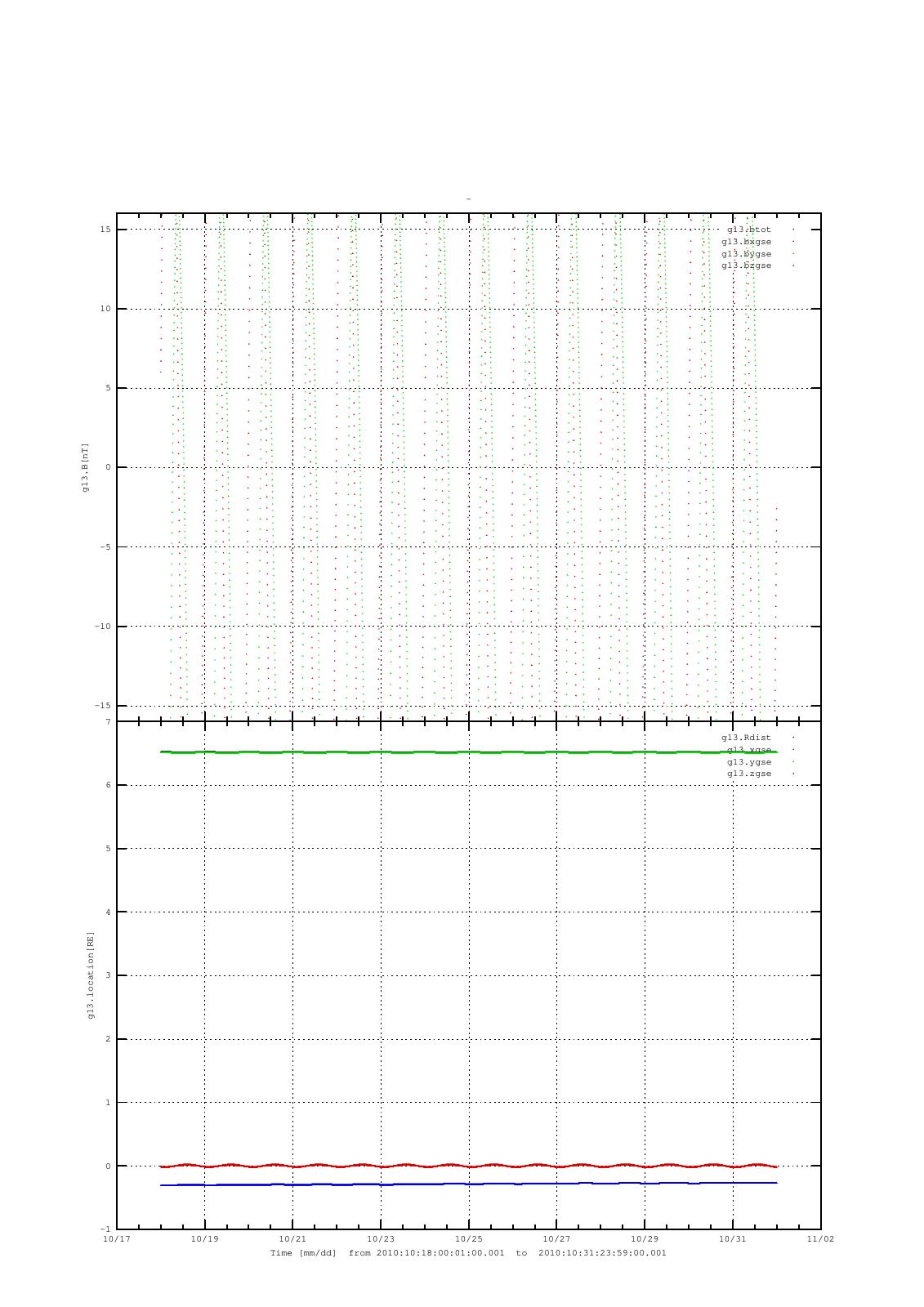Pick the g13.xgse legend entry

[748, 750]
